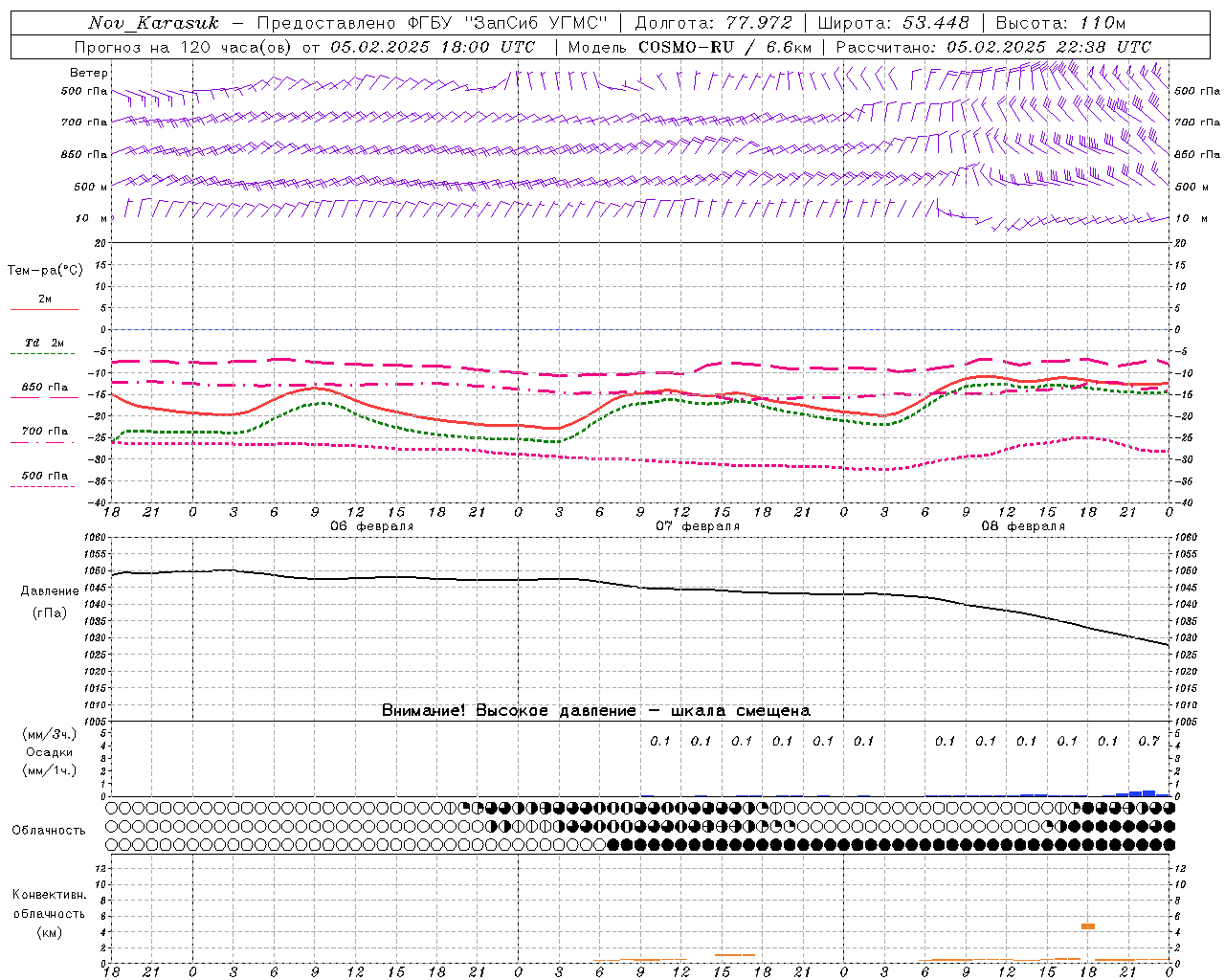
Task: Click the Ветер panel label
Action: point(89,73)
